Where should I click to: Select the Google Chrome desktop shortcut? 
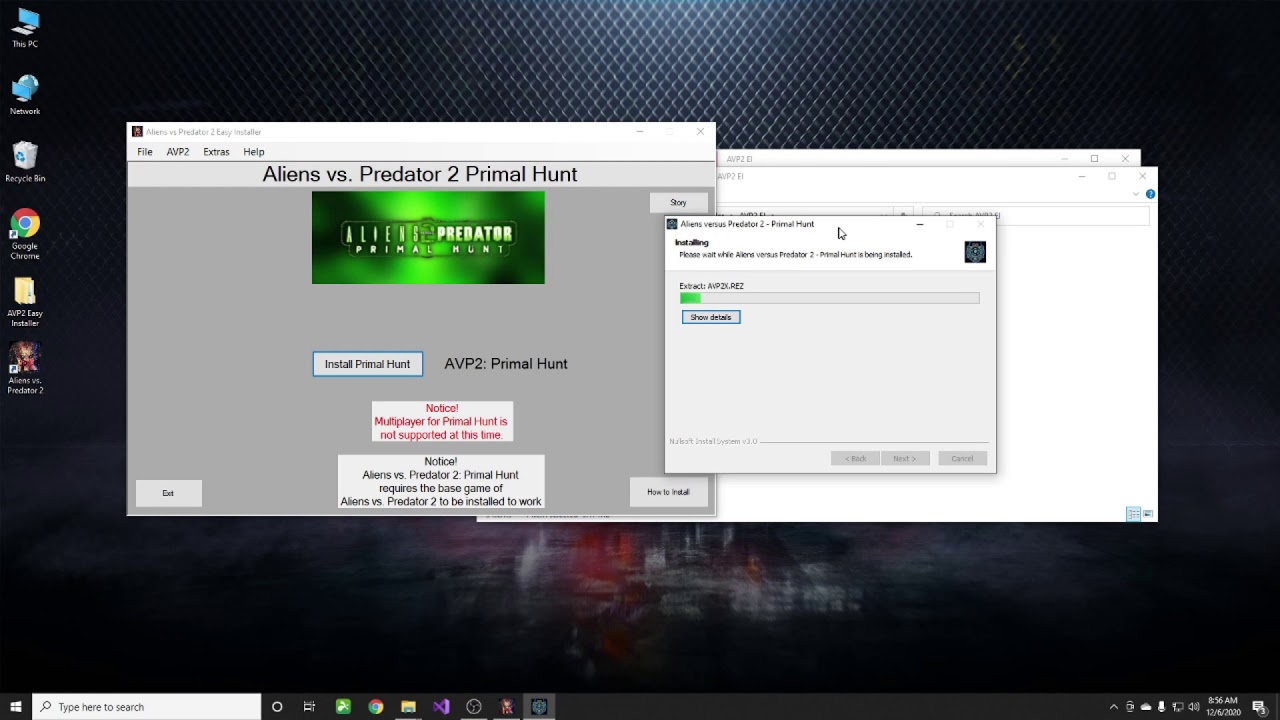click(x=25, y=235)
